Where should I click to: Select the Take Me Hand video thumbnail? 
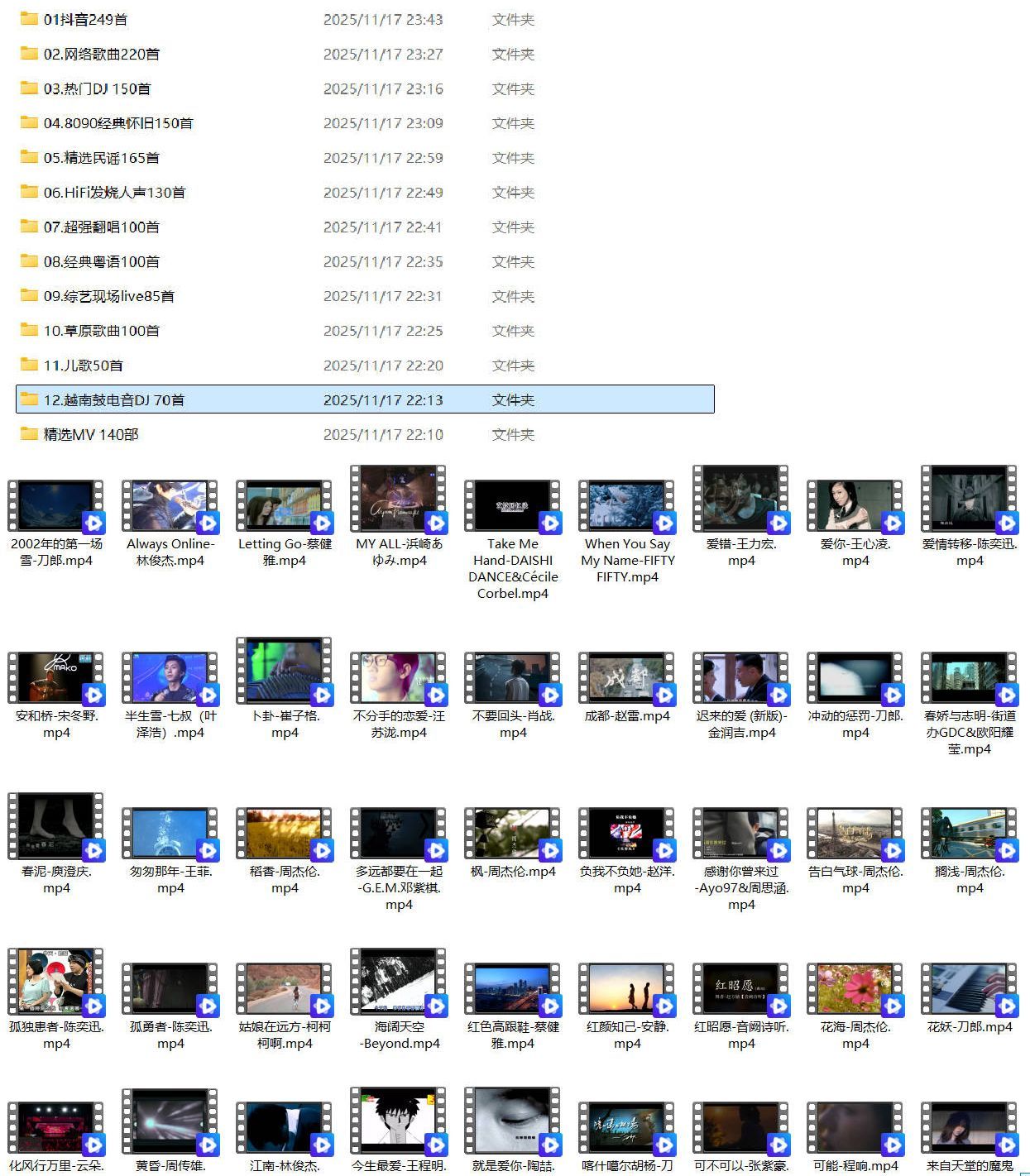tap(513, 505)
